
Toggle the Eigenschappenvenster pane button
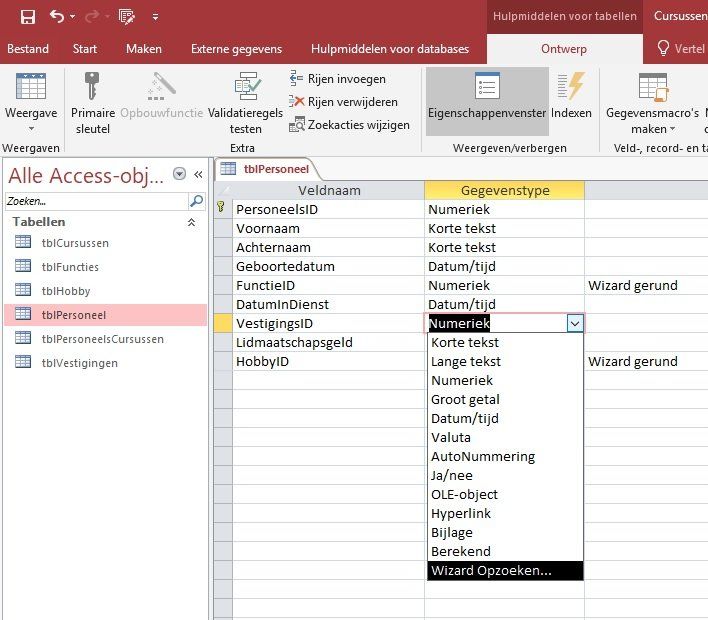487,100
